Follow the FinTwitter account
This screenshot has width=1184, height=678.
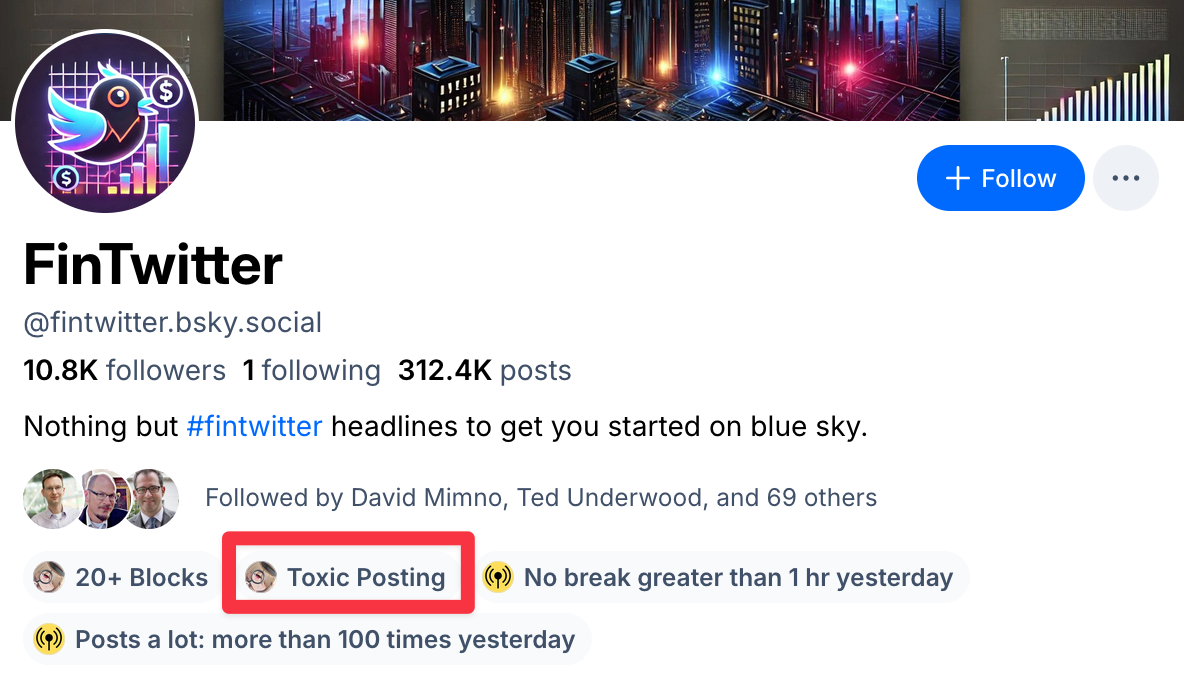[x=1000, y=179]
